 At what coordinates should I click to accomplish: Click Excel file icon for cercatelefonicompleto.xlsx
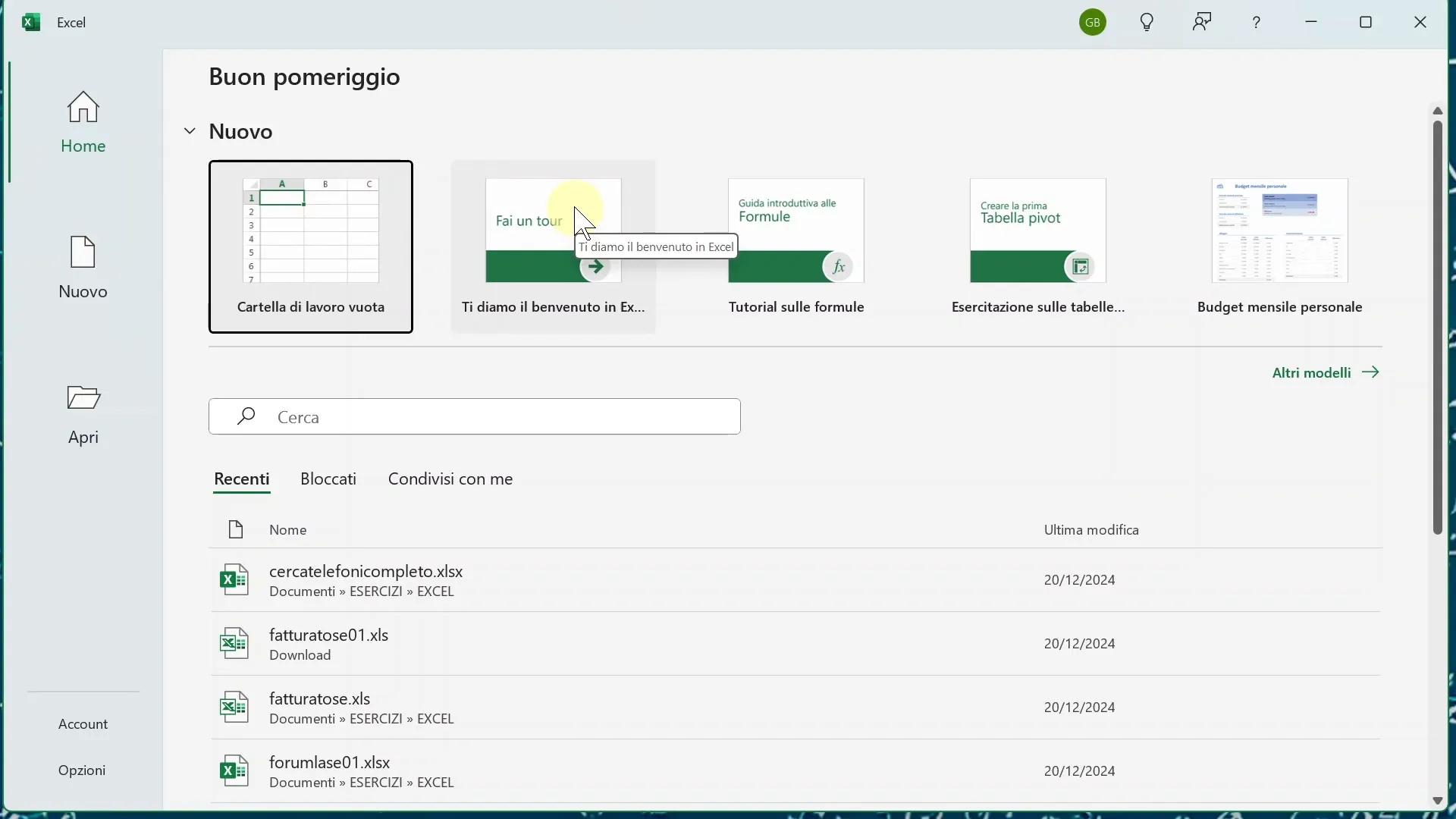[x=234, y=580]
